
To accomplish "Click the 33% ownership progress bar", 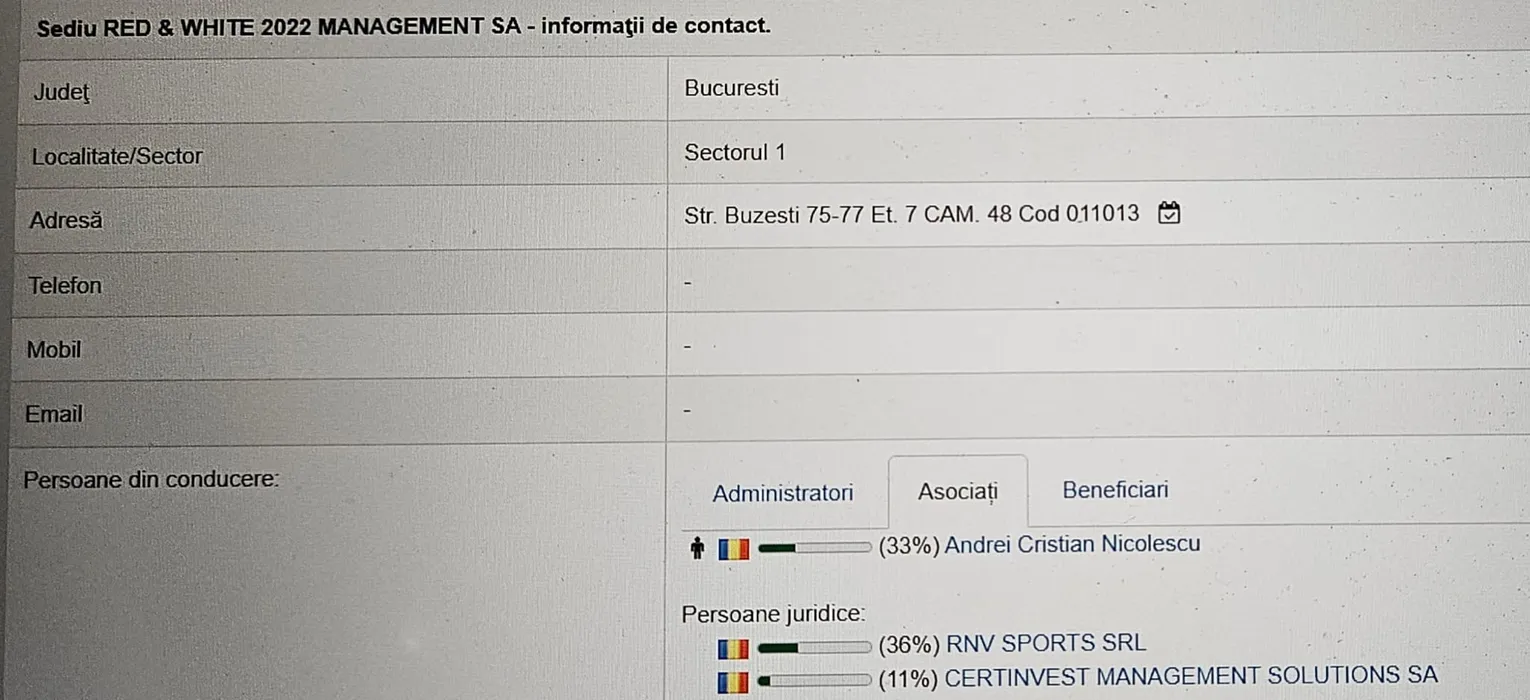I will click(x=815, y=547).
